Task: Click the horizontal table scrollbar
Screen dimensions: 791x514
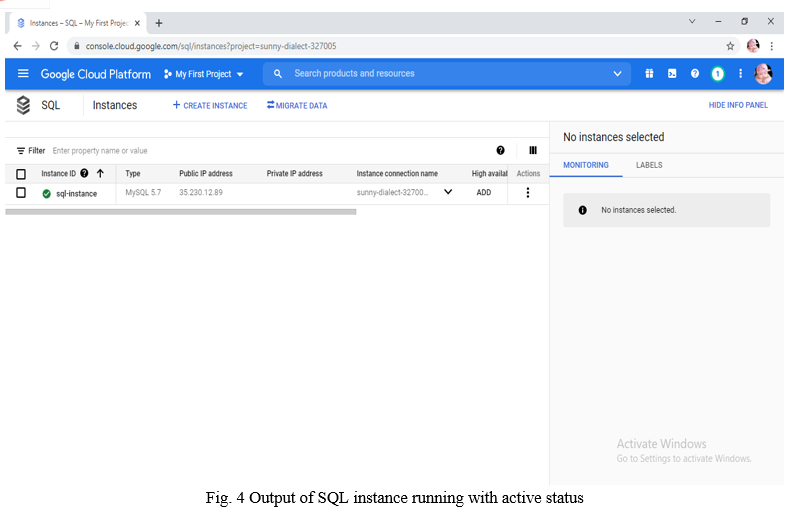Action: point(181,212)
